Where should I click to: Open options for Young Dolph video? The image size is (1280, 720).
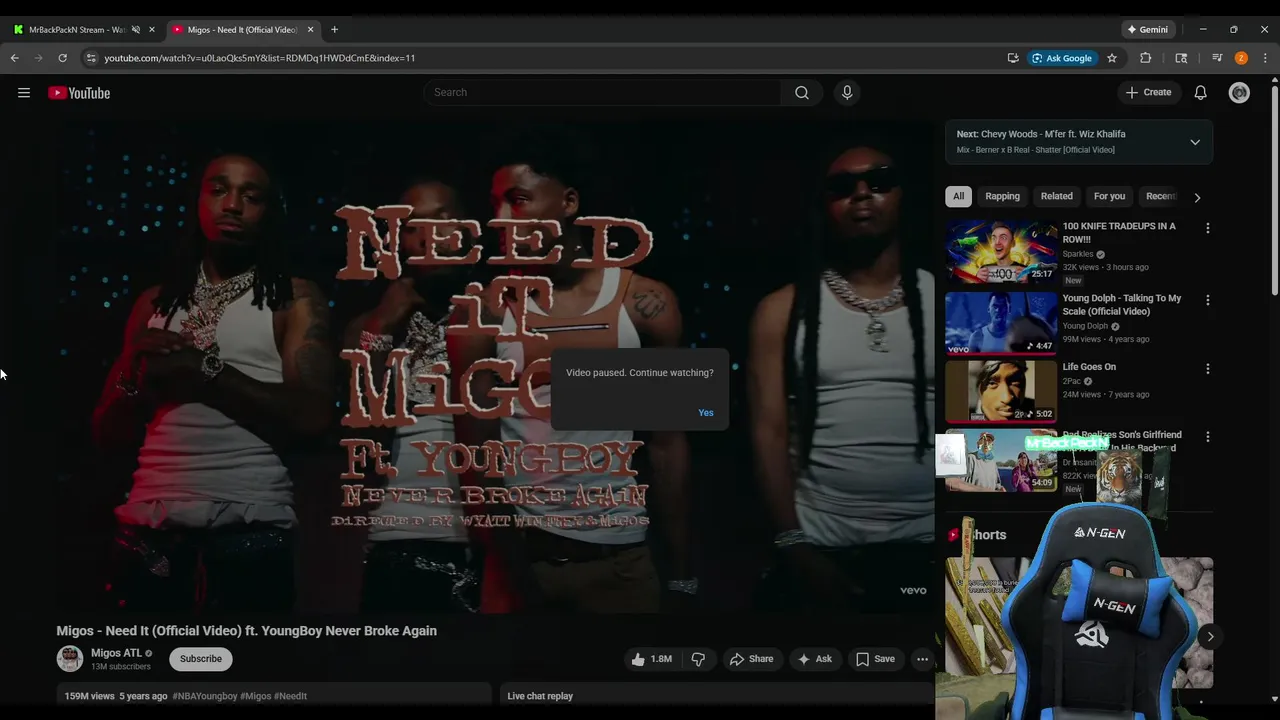1207,300
